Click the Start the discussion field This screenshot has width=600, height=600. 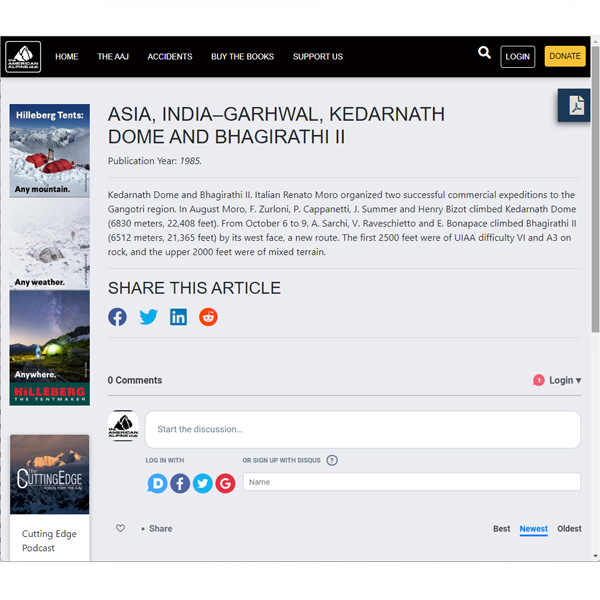pyautogui.click(x=362, y=429)
